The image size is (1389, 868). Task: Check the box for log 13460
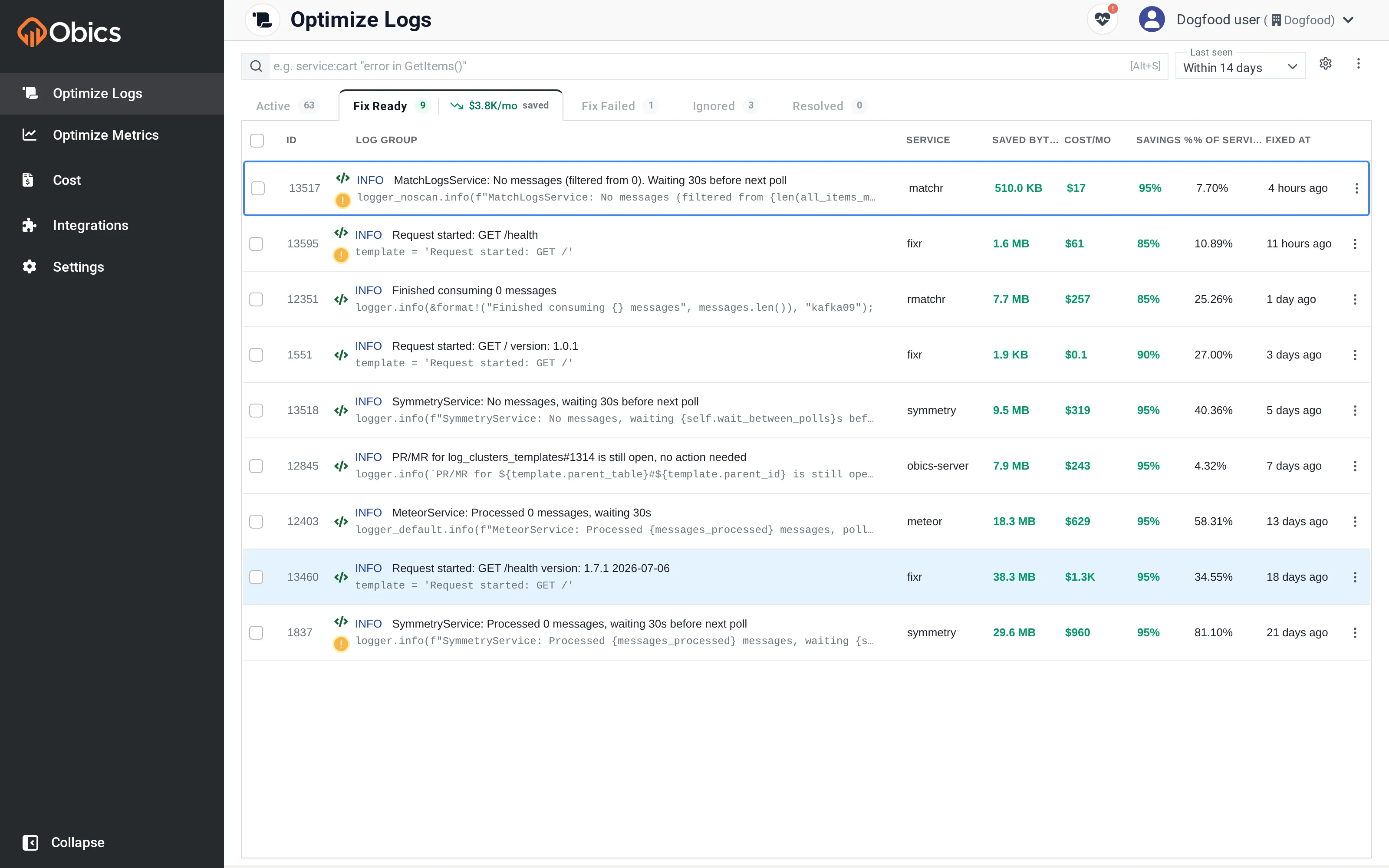[x=256, y=577]
